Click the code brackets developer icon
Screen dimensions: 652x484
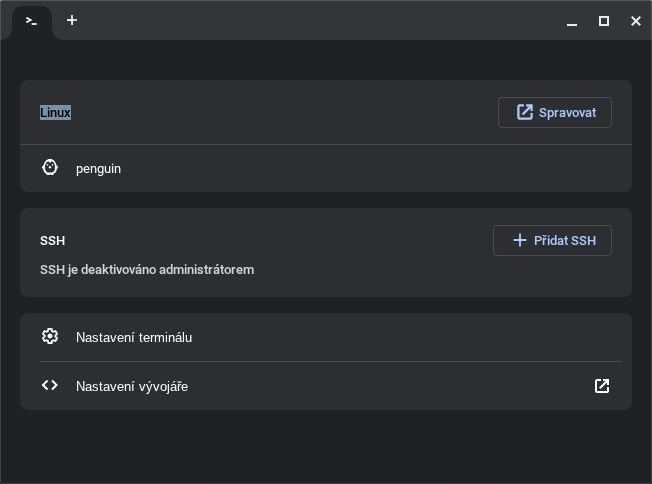50,385
